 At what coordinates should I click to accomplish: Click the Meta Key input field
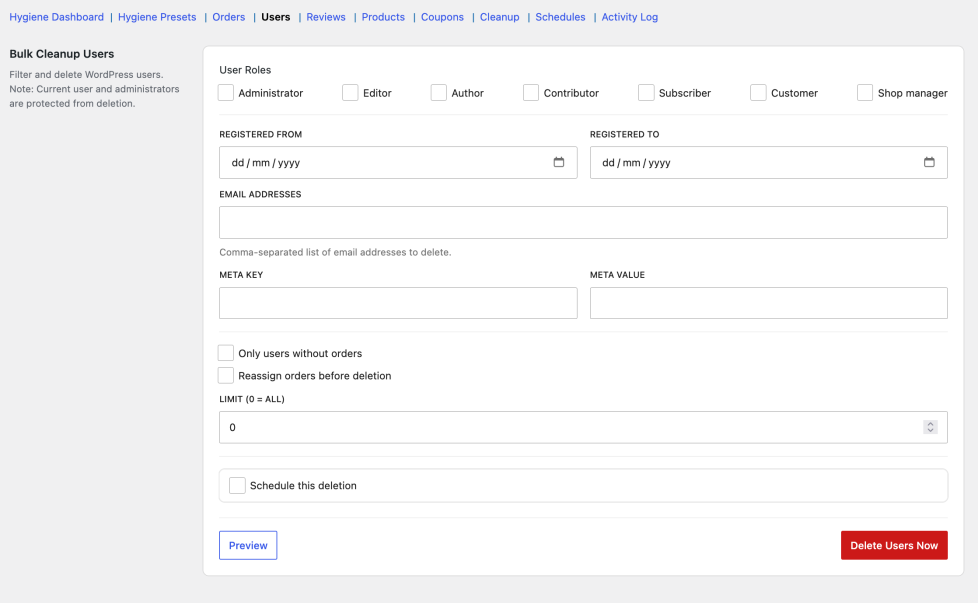pyautogui.click(x=398, y=303)
